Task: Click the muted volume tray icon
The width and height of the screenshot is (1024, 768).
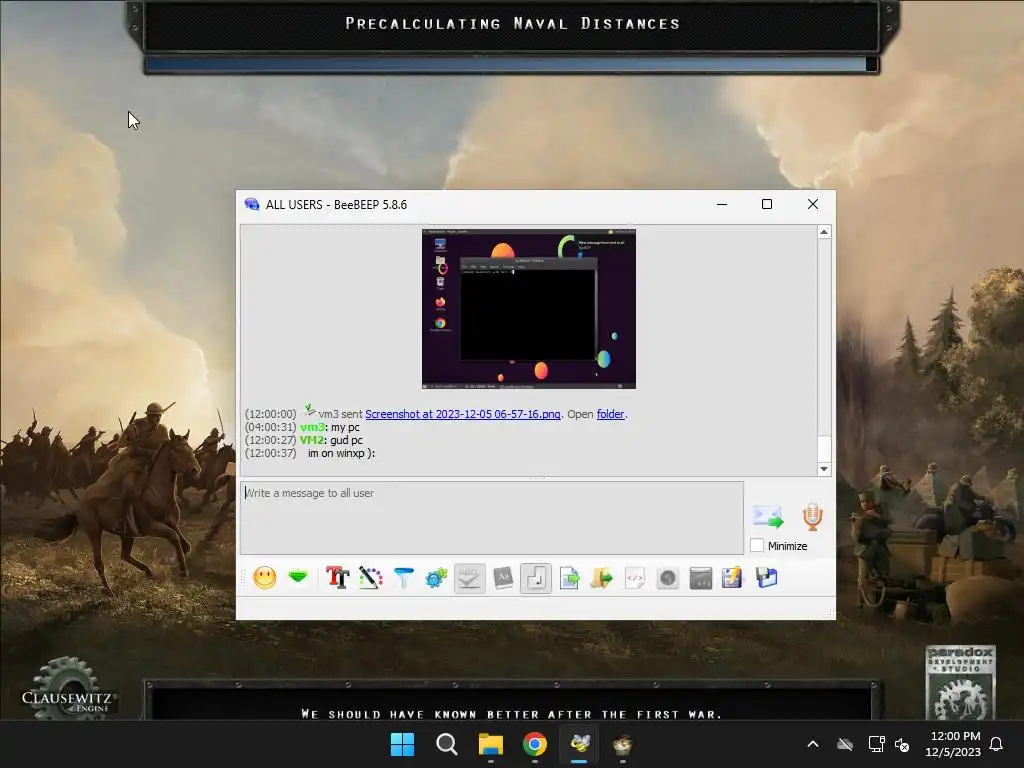Action: (902, 744)
